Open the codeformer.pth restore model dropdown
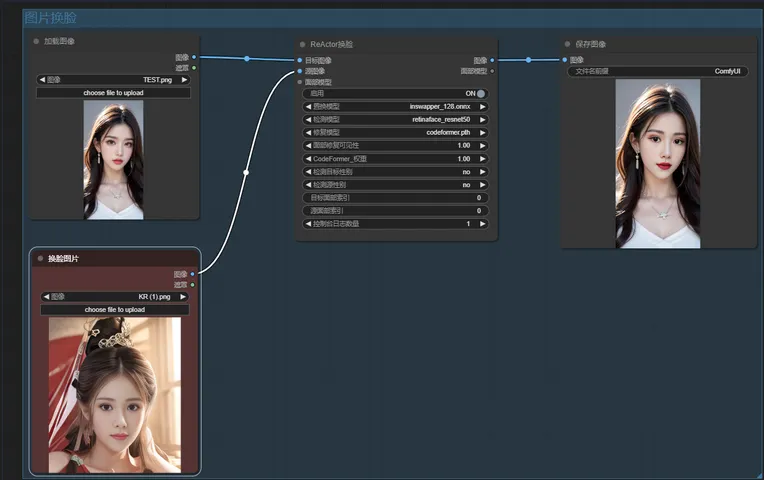This screenshot has height=480, width=764. pyautogui.click(x=396, y=132)
